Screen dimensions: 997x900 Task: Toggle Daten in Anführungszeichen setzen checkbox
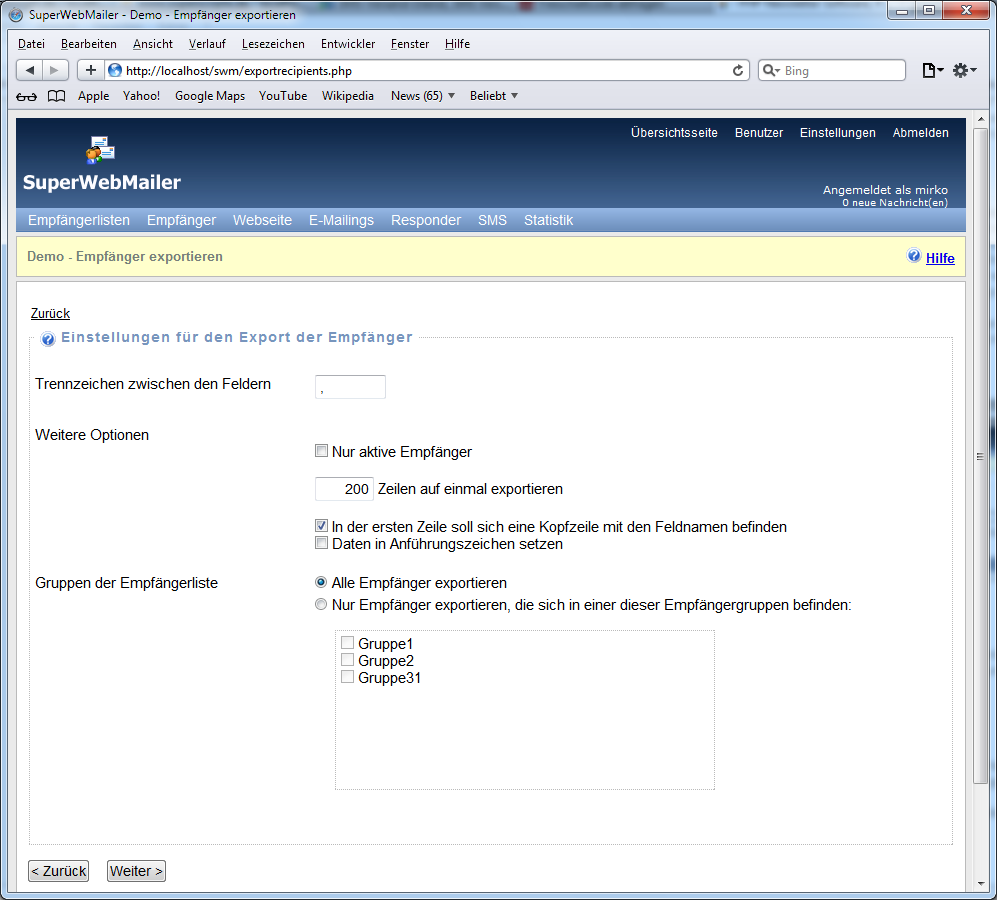(x=322, y=544)
